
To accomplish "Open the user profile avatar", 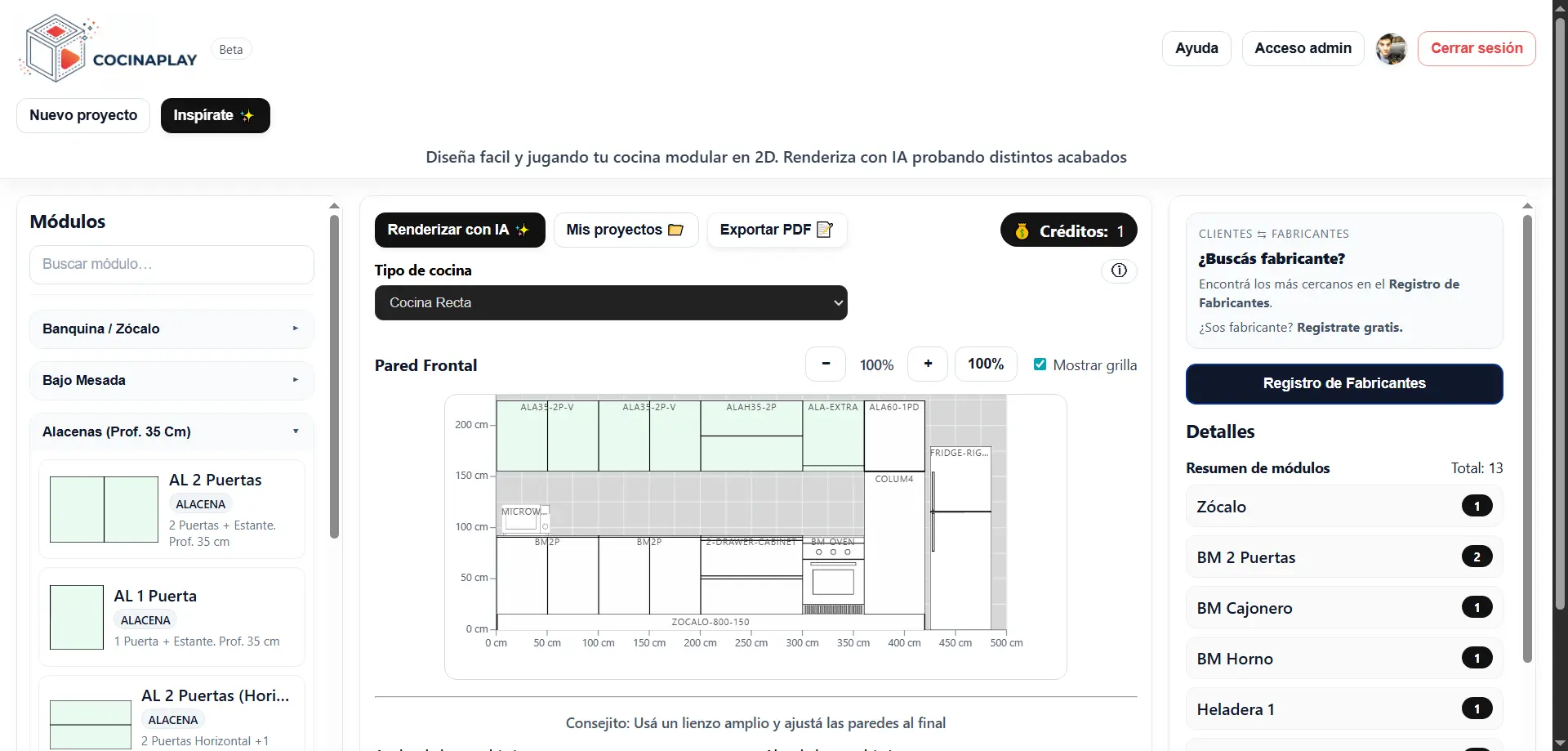I will click(x=1391, y=49).
